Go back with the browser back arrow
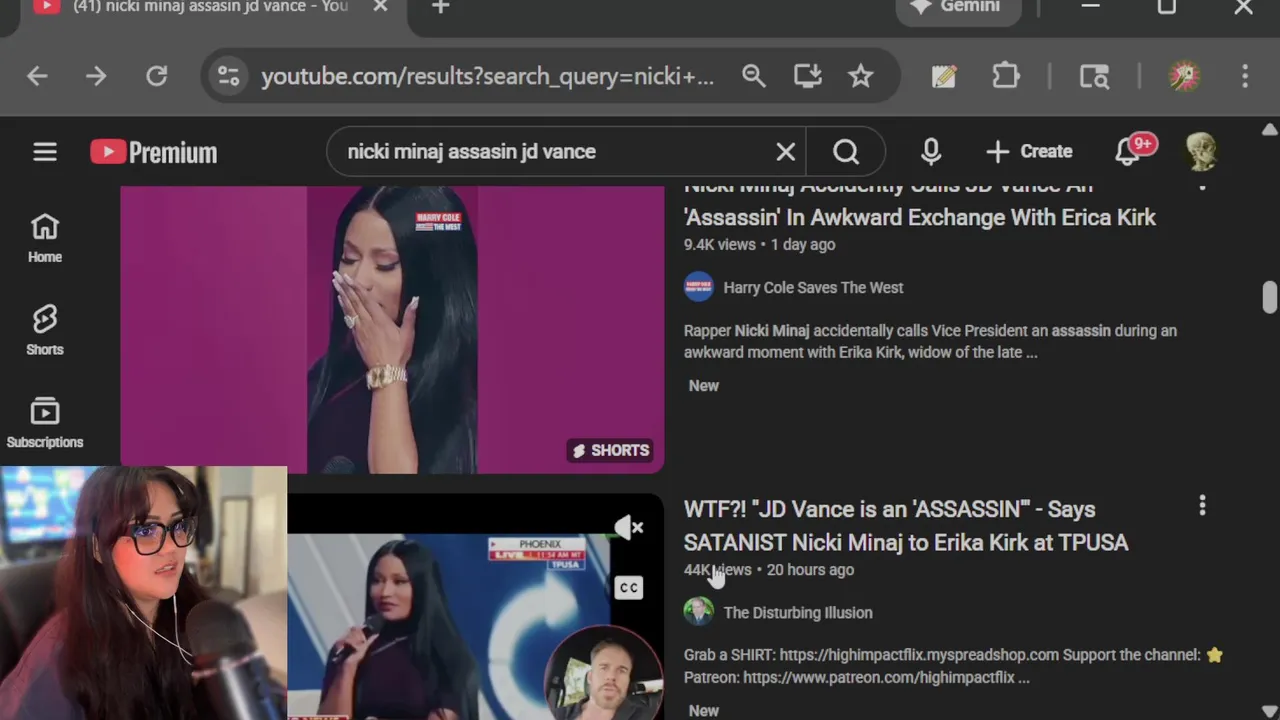 point(37,76)
